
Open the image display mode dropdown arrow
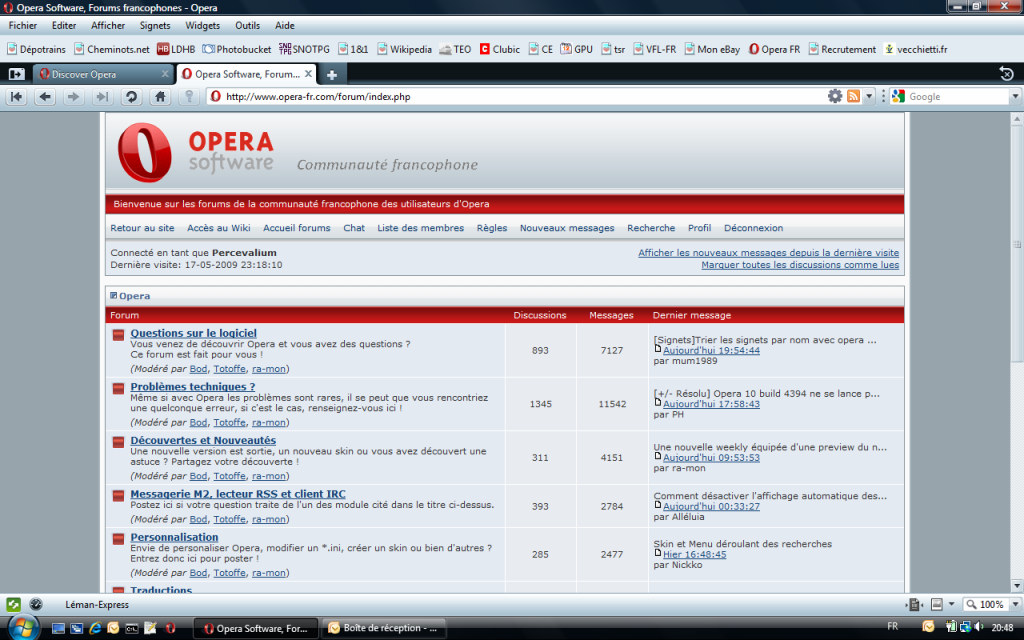[951, 605]
